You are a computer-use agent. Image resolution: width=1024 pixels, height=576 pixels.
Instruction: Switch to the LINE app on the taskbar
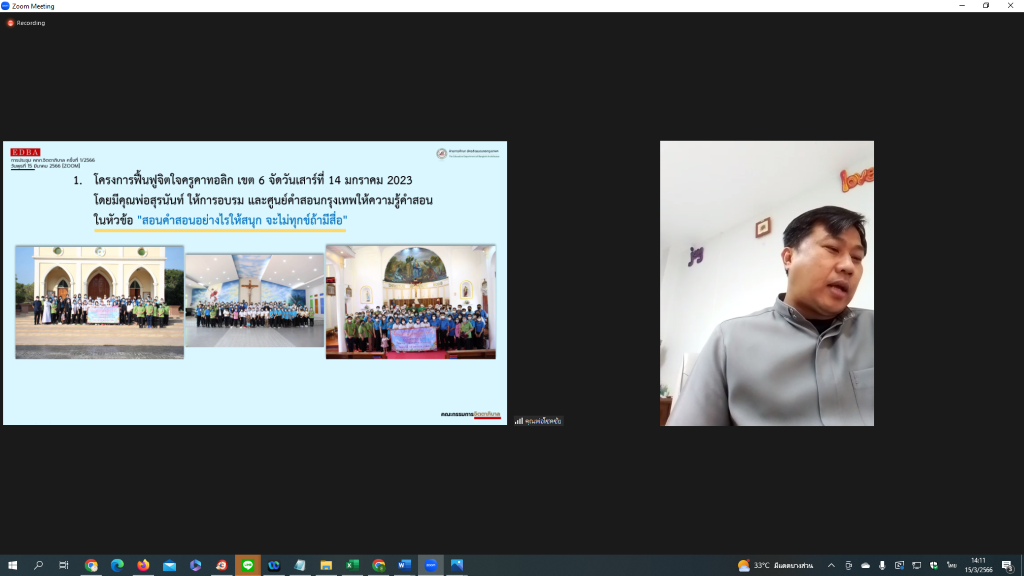pos(248,566)
